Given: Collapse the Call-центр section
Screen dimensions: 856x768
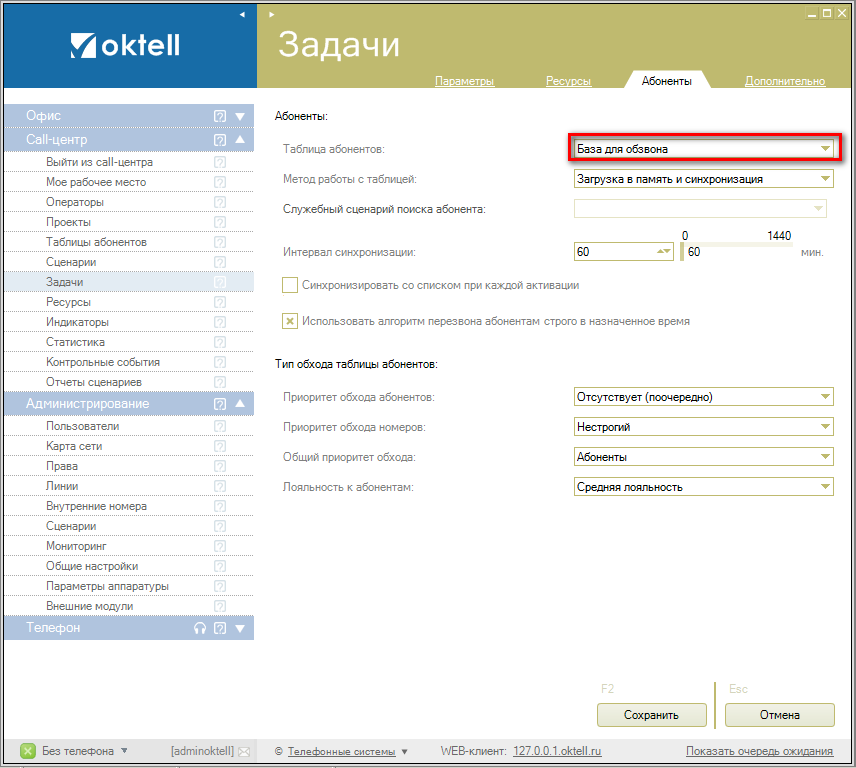Looking at the screenshot, I should coord(240,139).
